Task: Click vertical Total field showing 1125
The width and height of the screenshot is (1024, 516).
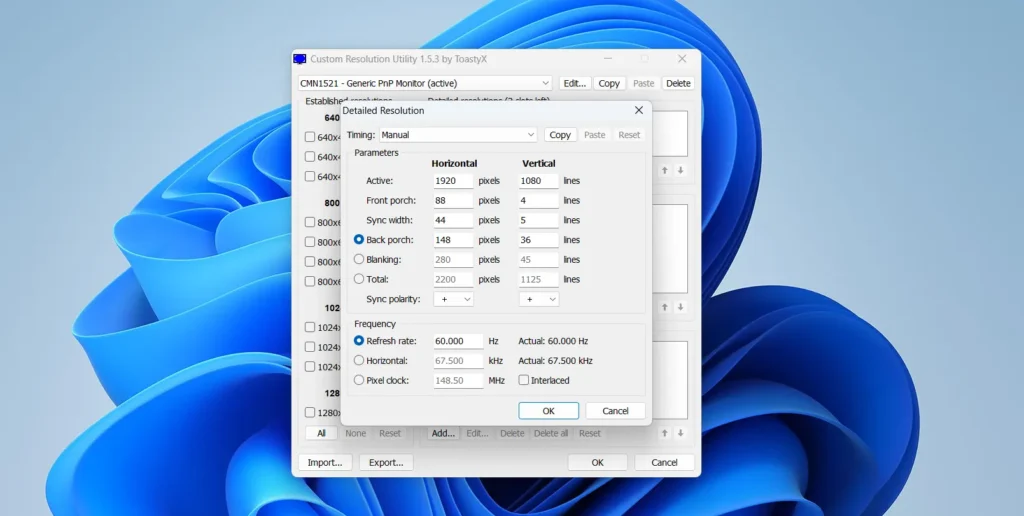Action: point(539,279)
